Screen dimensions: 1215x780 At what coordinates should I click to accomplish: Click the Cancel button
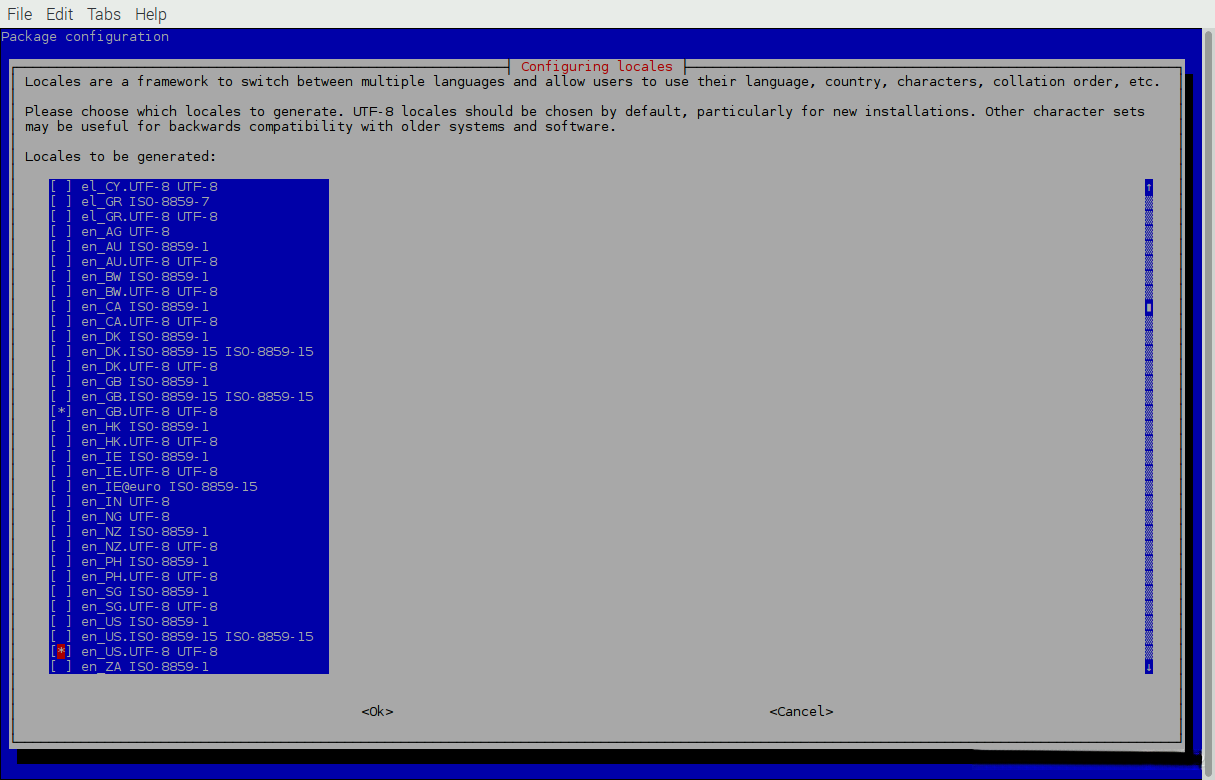click(x=801, y=712)
